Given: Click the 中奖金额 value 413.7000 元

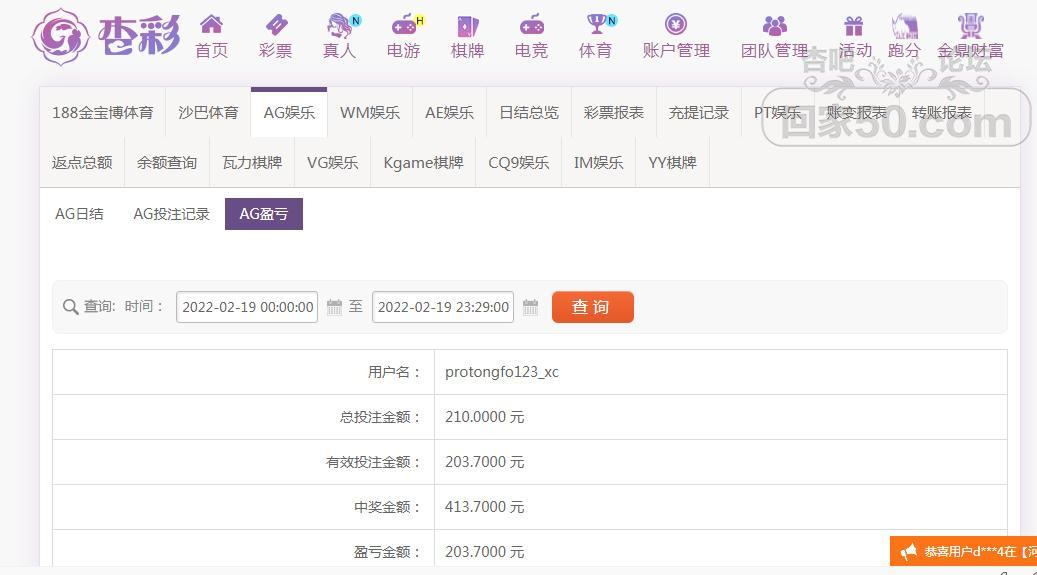Looking at the screenshot, I should pos(485,507).
